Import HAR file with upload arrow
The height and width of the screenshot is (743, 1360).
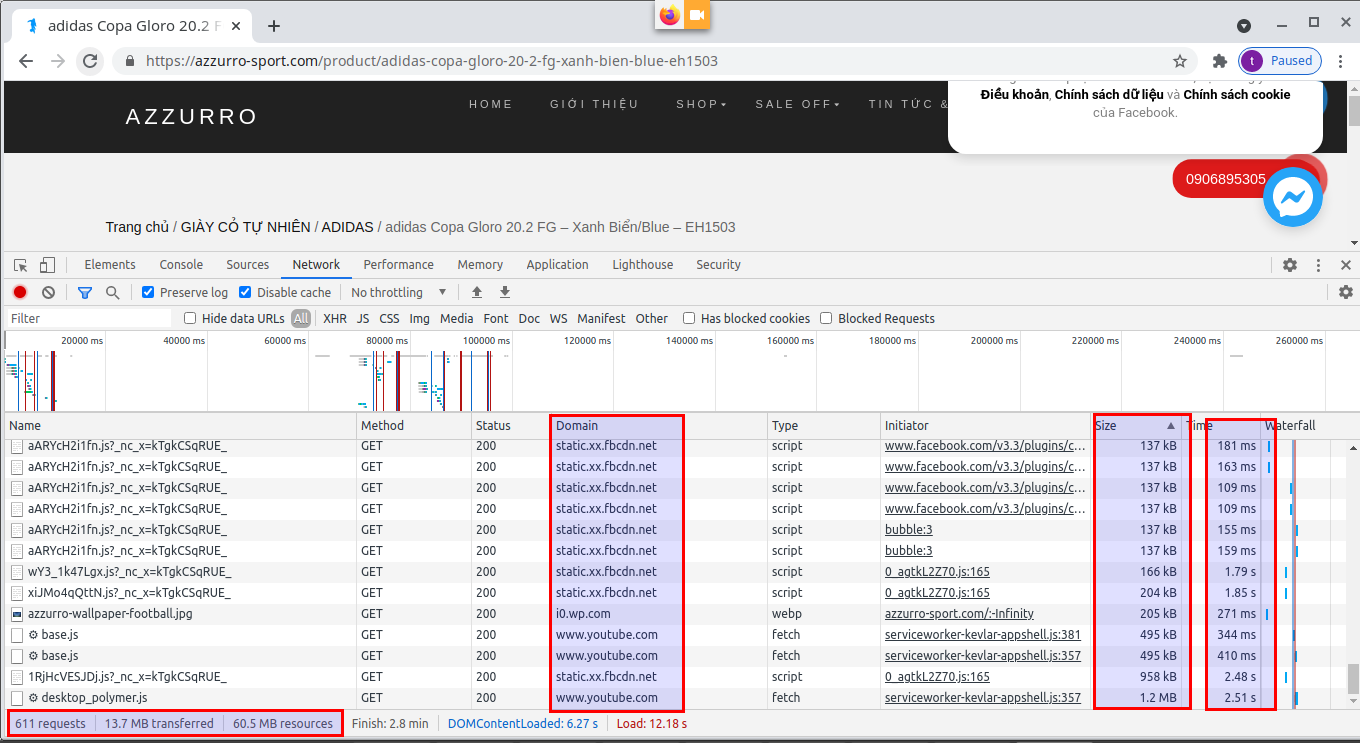[477, 292]
